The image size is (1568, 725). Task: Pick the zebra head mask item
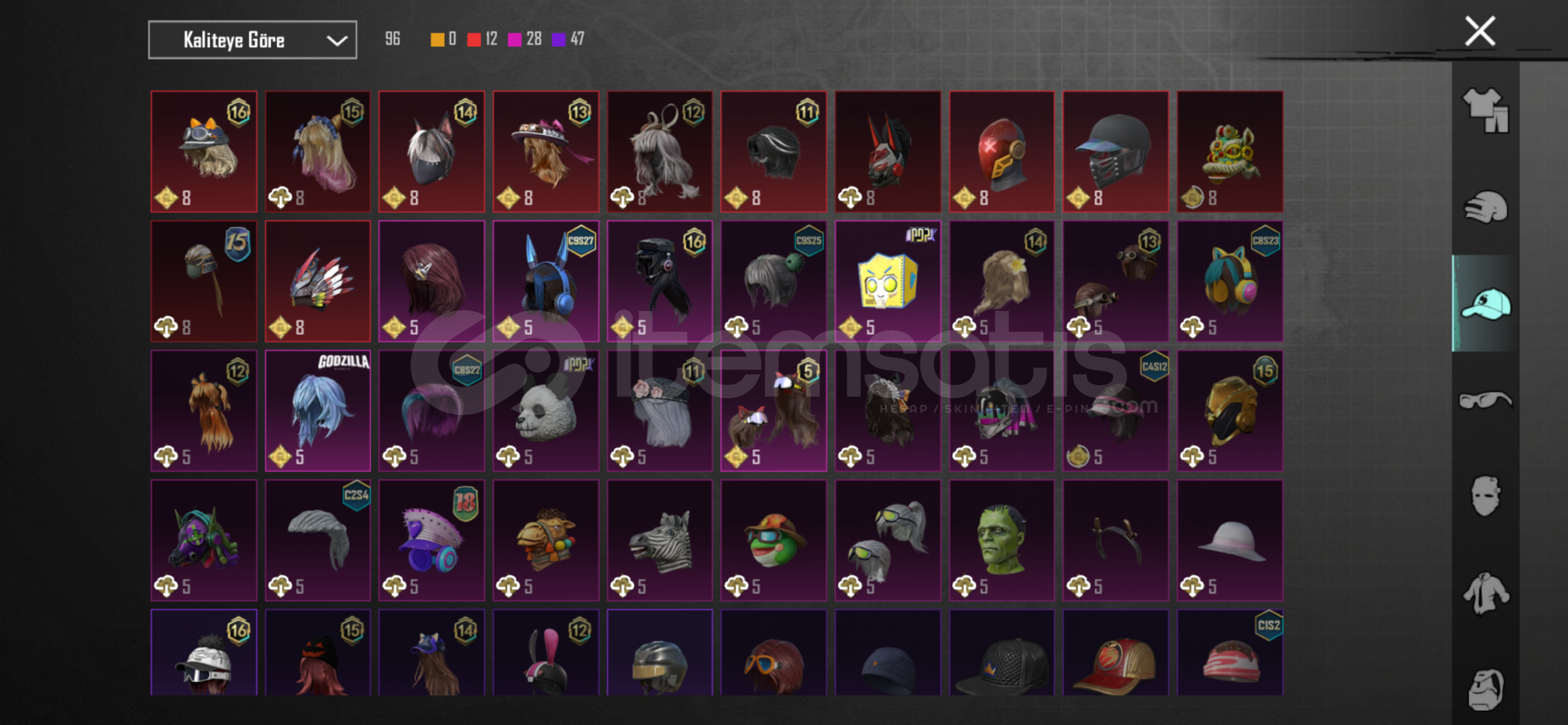coord(660,540)
